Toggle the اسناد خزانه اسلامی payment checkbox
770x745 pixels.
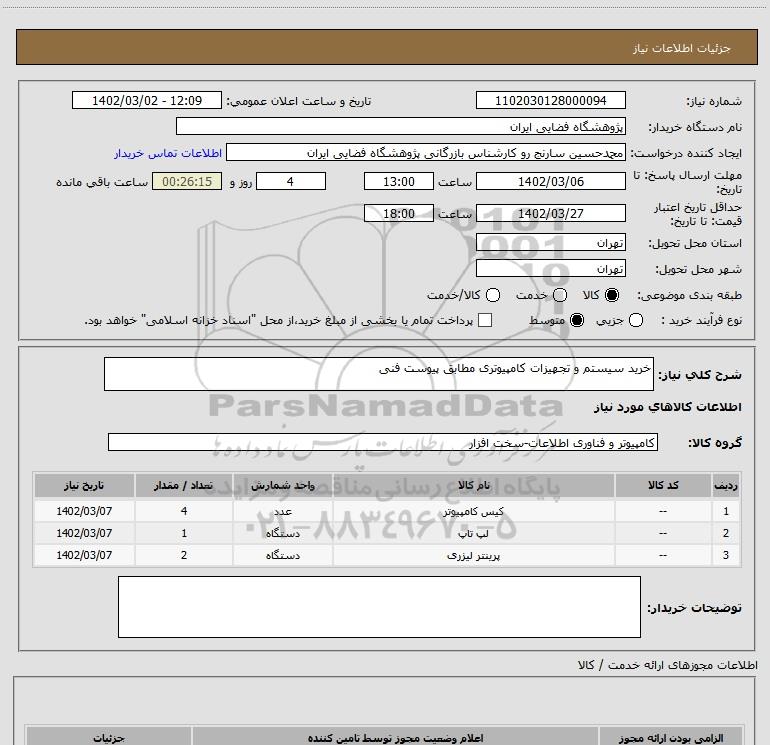click(485, 320)
